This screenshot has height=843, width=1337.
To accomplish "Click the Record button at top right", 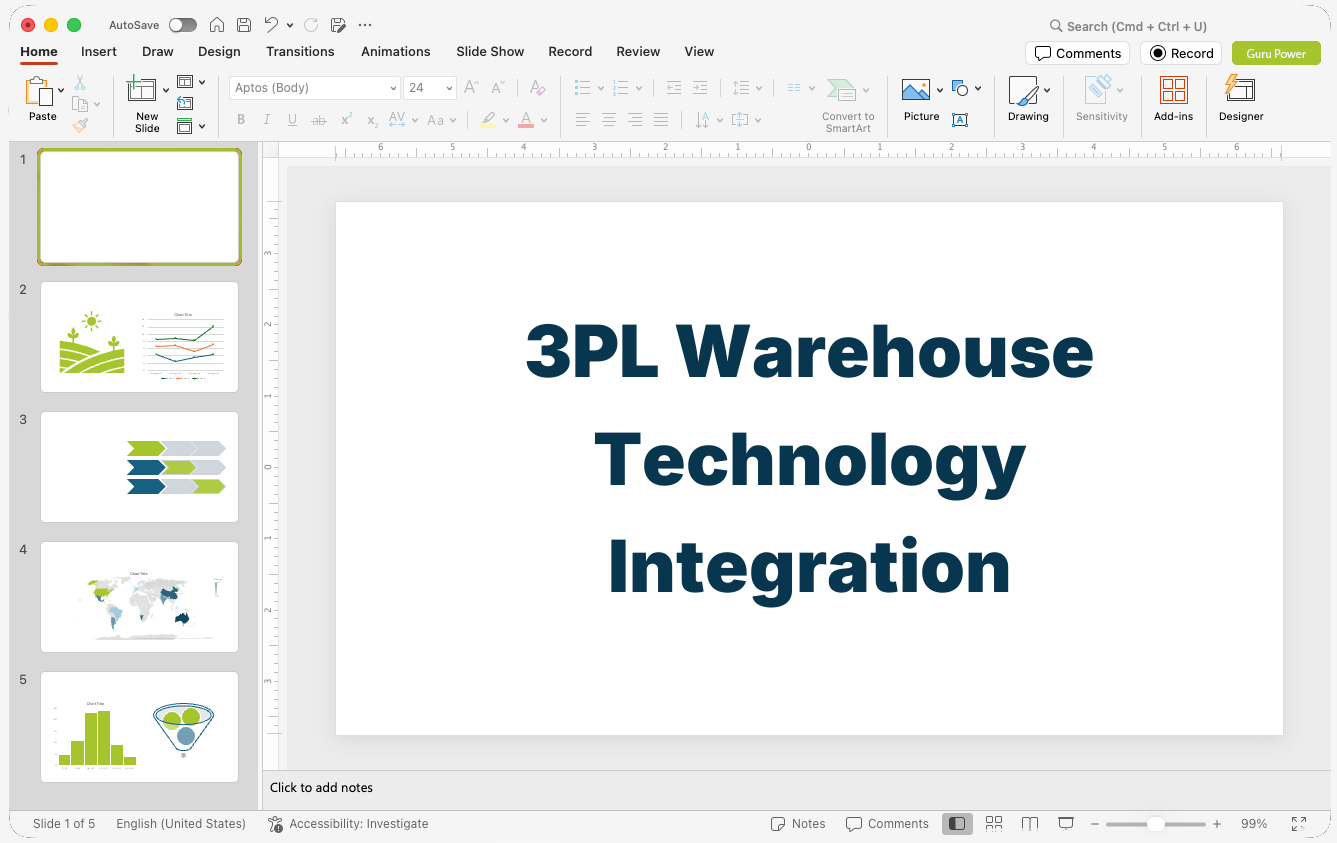I will 1181,53.
